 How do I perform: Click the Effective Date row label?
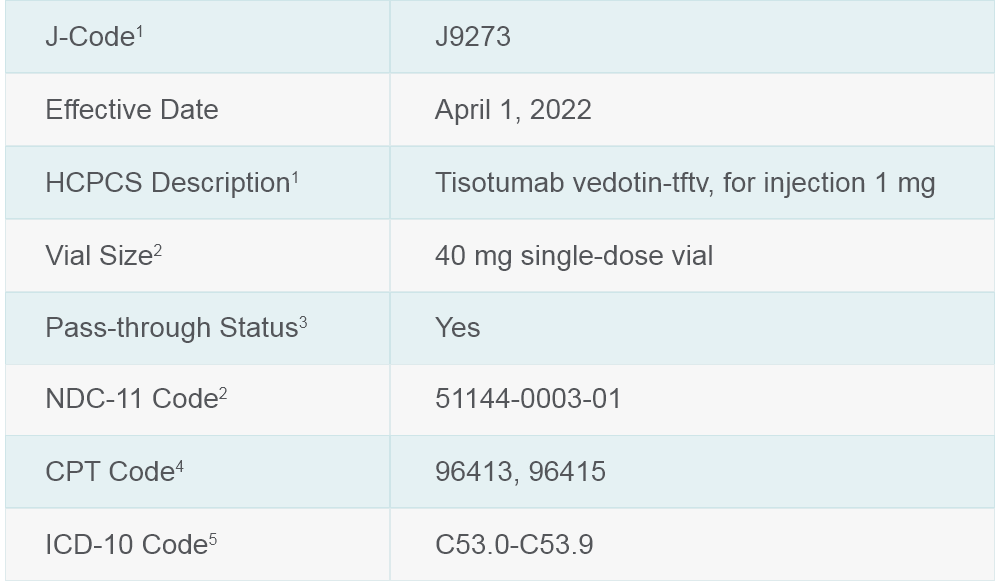click(x=132, y=110)
